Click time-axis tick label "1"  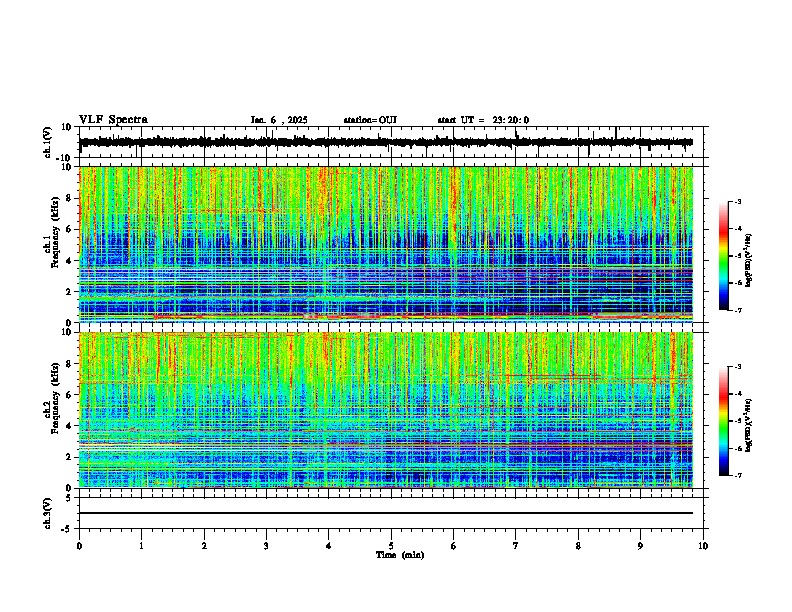coord(141,546)
